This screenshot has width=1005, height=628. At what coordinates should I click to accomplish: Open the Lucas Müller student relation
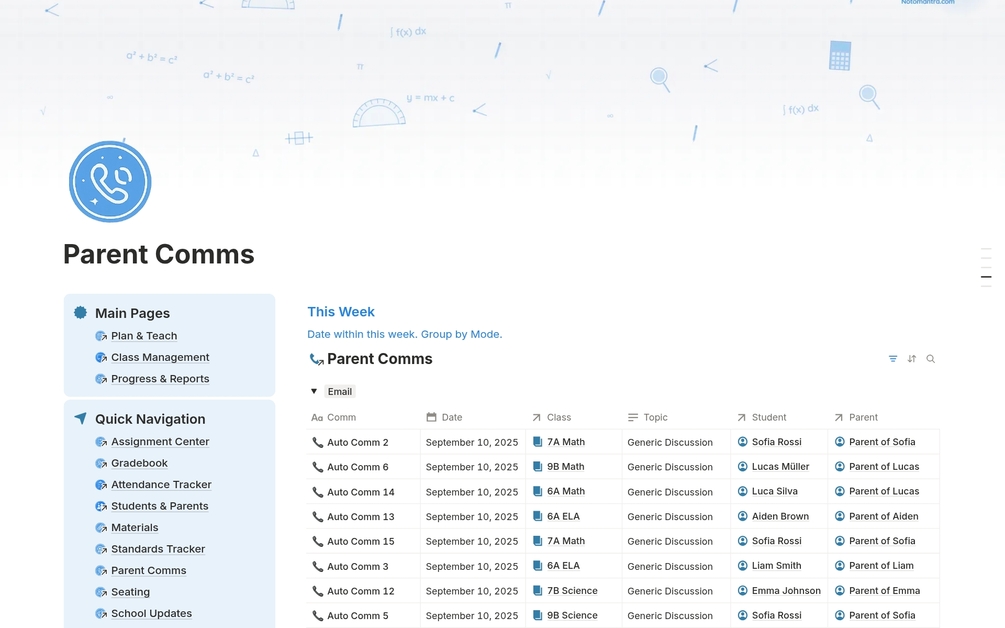780,467
